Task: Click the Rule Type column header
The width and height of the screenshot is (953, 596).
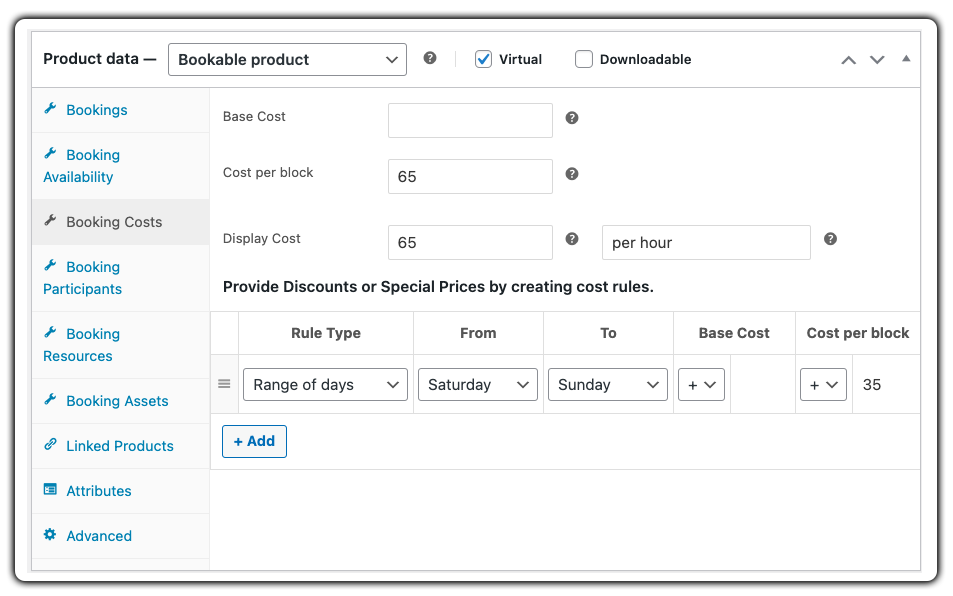Action: click(326, 333)
